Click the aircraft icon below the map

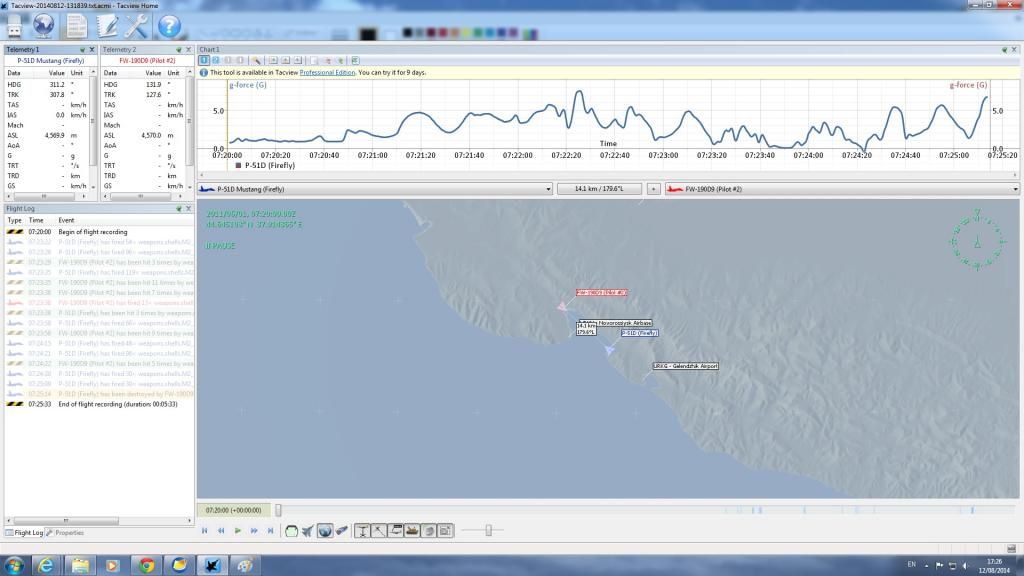(308, 531)
